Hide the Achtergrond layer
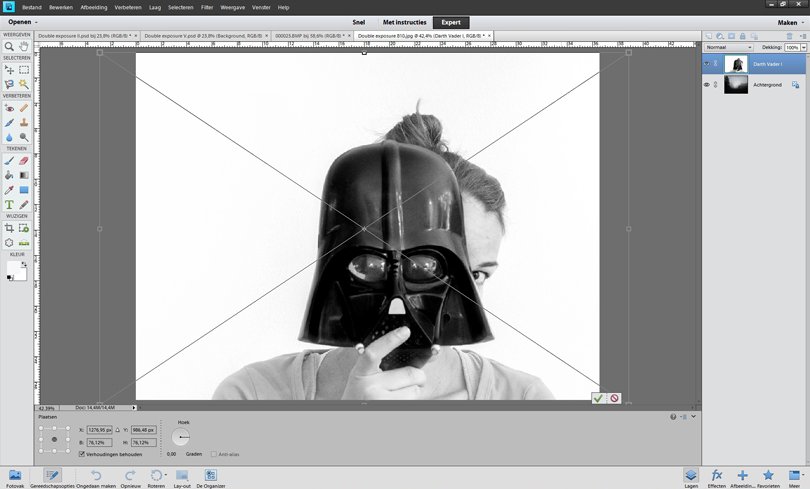 click(707, 85)
